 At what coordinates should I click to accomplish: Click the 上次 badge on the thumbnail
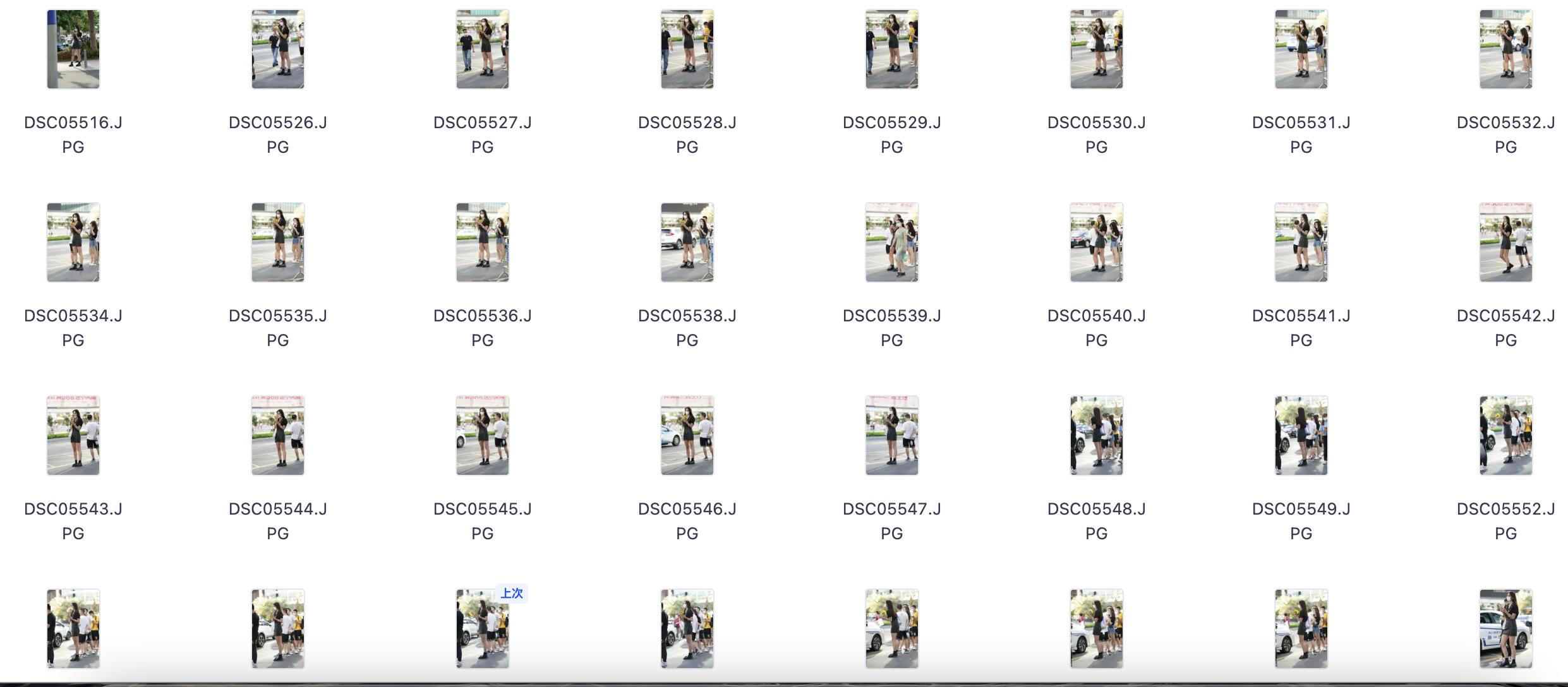[512, 594]
